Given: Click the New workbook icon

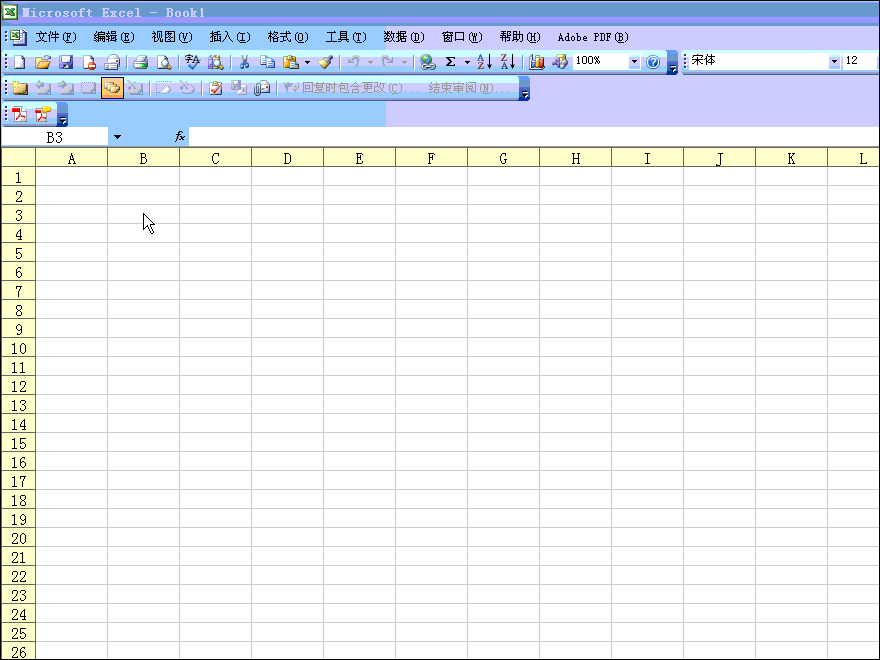Looking at the screenshot, I should click(x=19, y=62).
